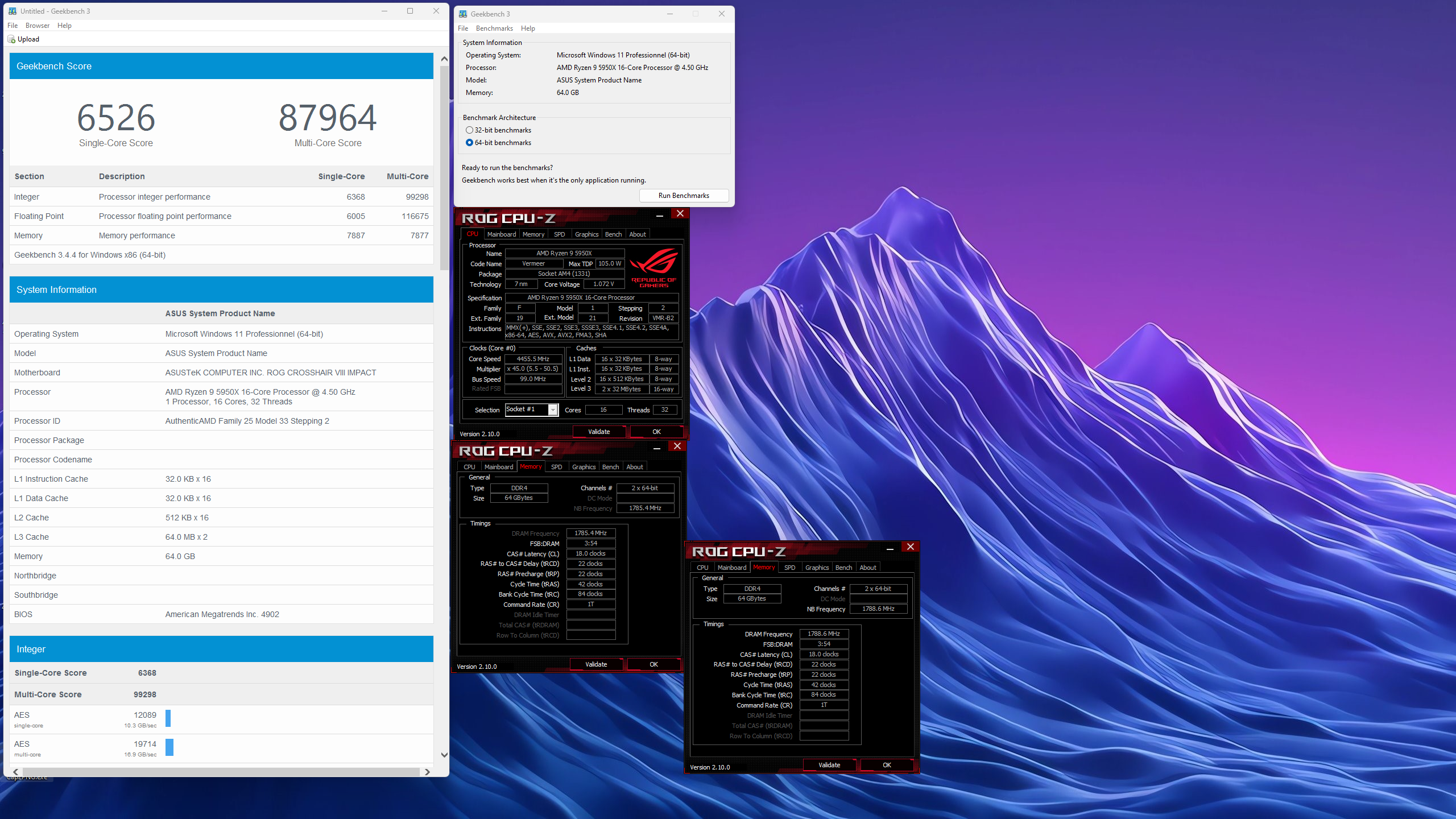
Task: Switch to Memory tab in top CPU-Z window
Action: (533, 234)
